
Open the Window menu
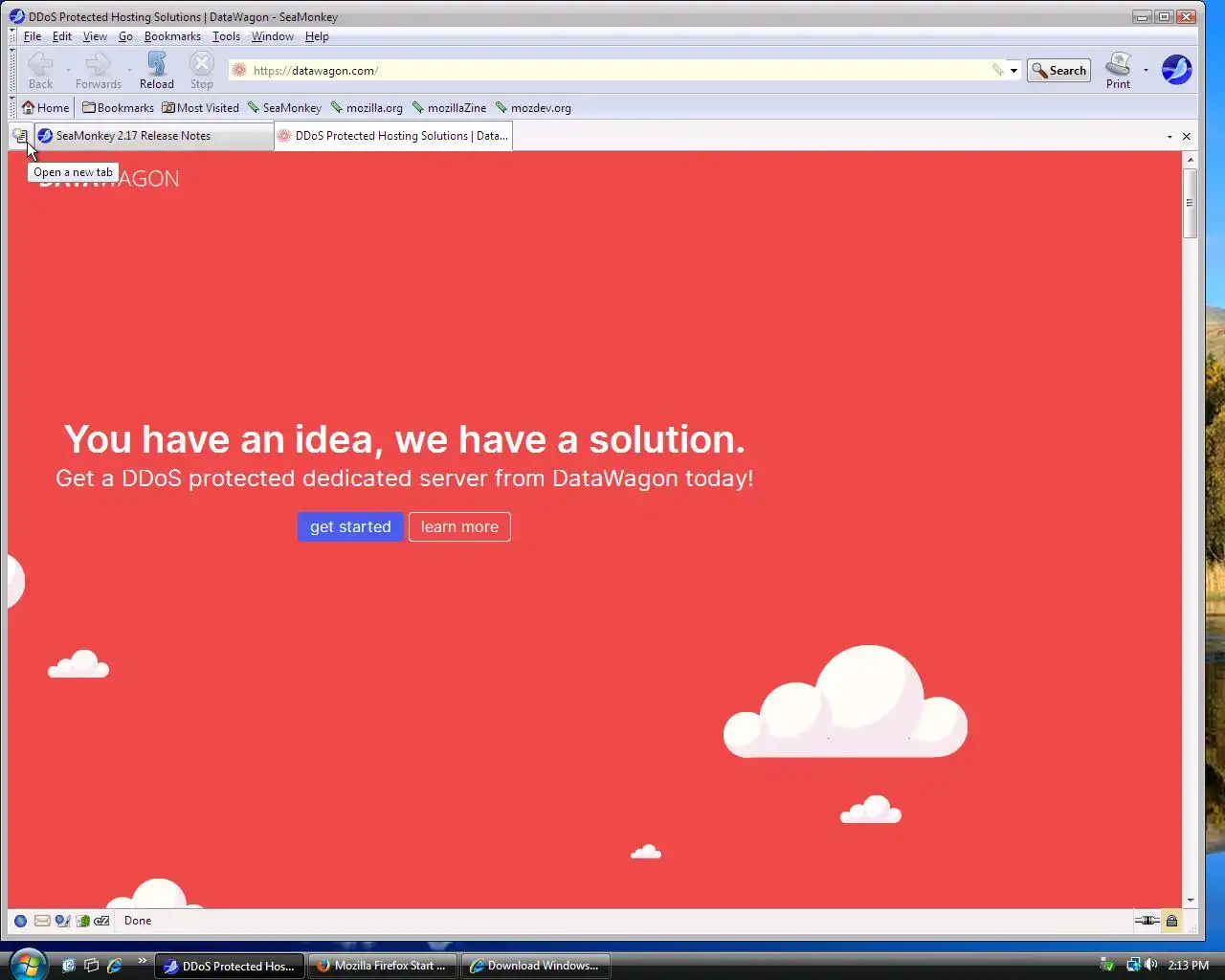(x=273, y=36)
